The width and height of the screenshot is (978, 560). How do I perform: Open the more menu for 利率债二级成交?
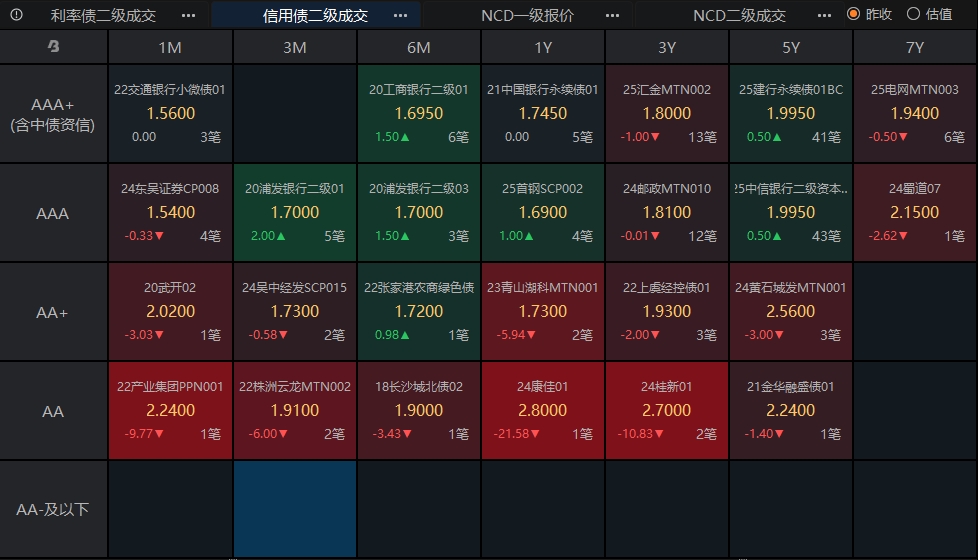(188, 16)
